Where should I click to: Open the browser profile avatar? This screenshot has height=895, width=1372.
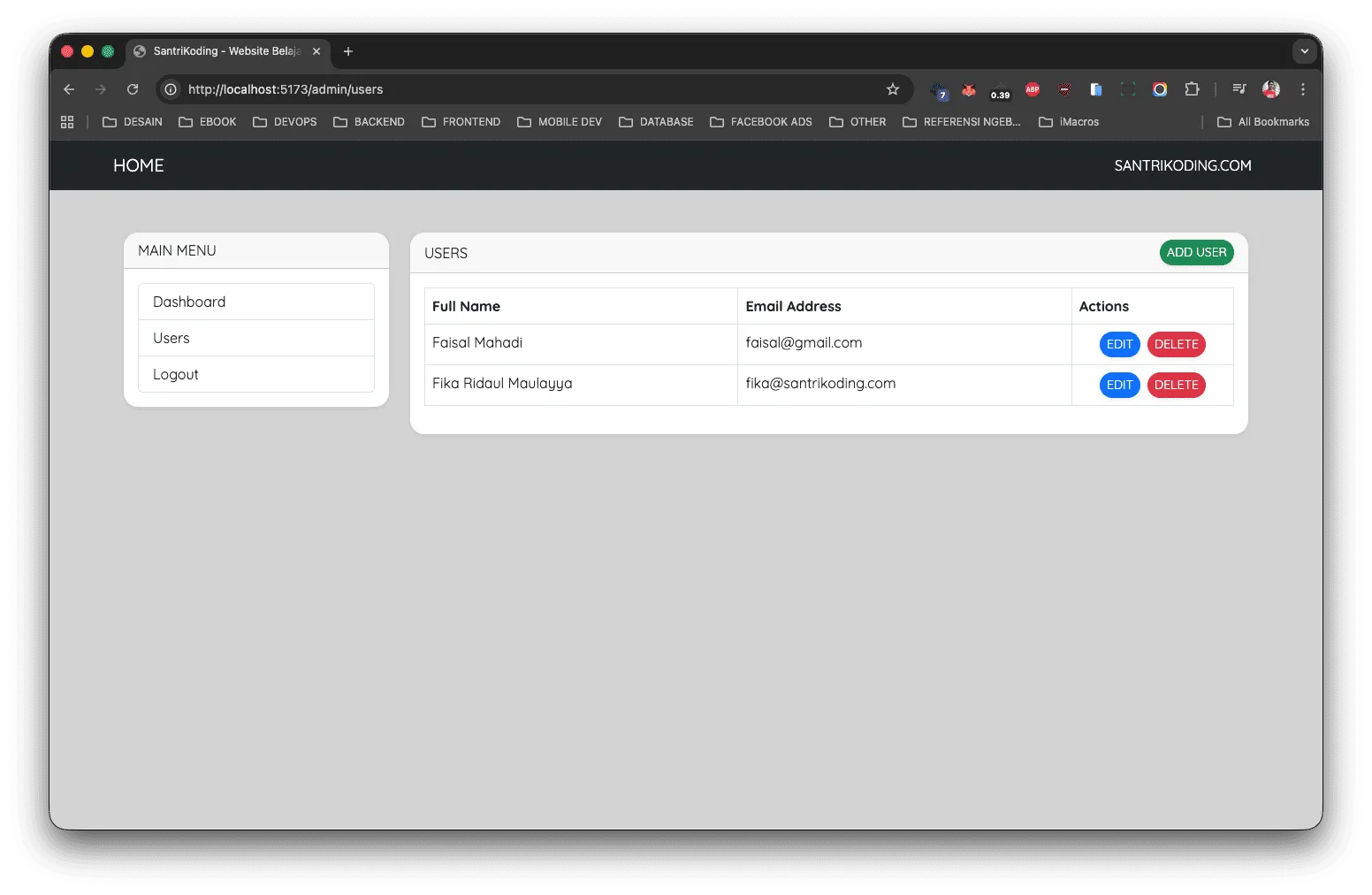(x=1271, y=89)
